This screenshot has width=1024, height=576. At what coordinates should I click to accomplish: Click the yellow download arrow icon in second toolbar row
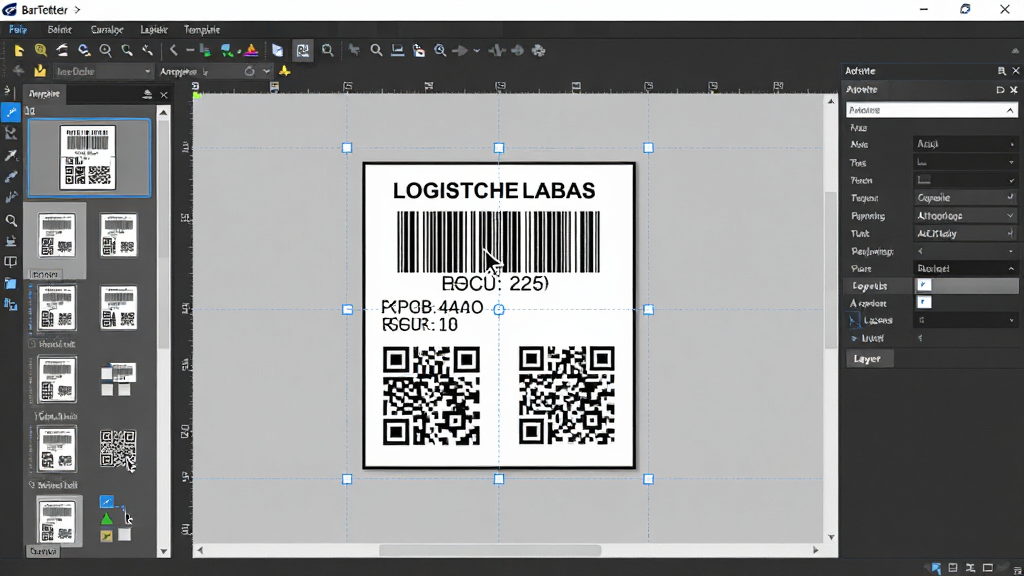[x=40, y=71]
